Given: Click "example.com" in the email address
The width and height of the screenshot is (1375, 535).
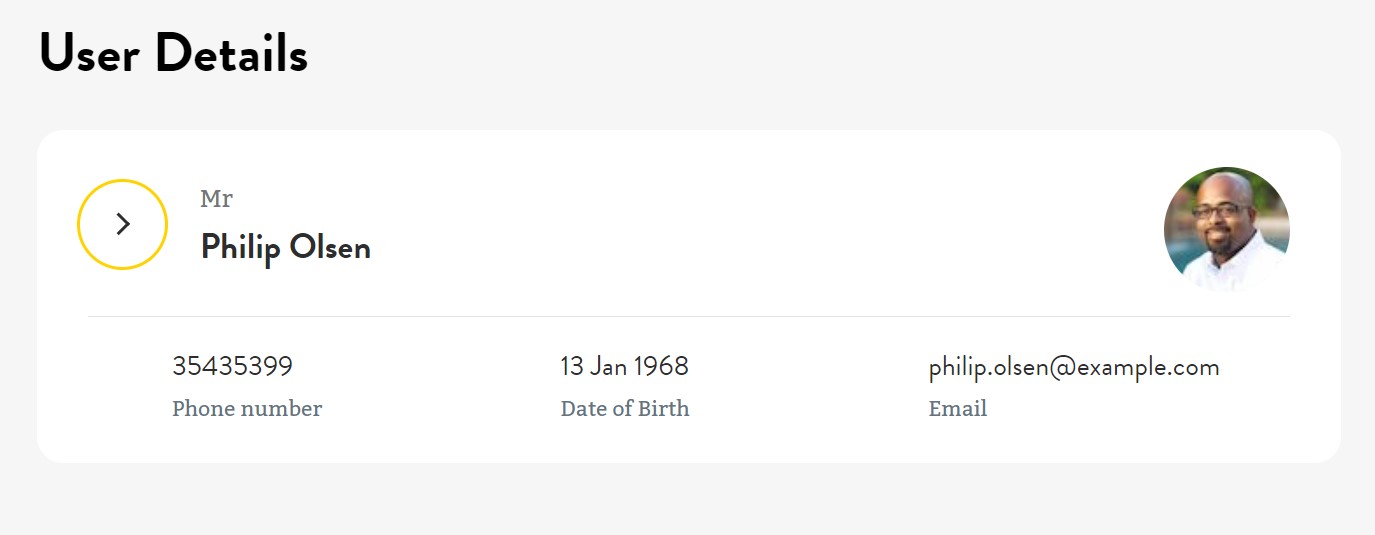Looking at the screenshot, I should click(1148, 367).
